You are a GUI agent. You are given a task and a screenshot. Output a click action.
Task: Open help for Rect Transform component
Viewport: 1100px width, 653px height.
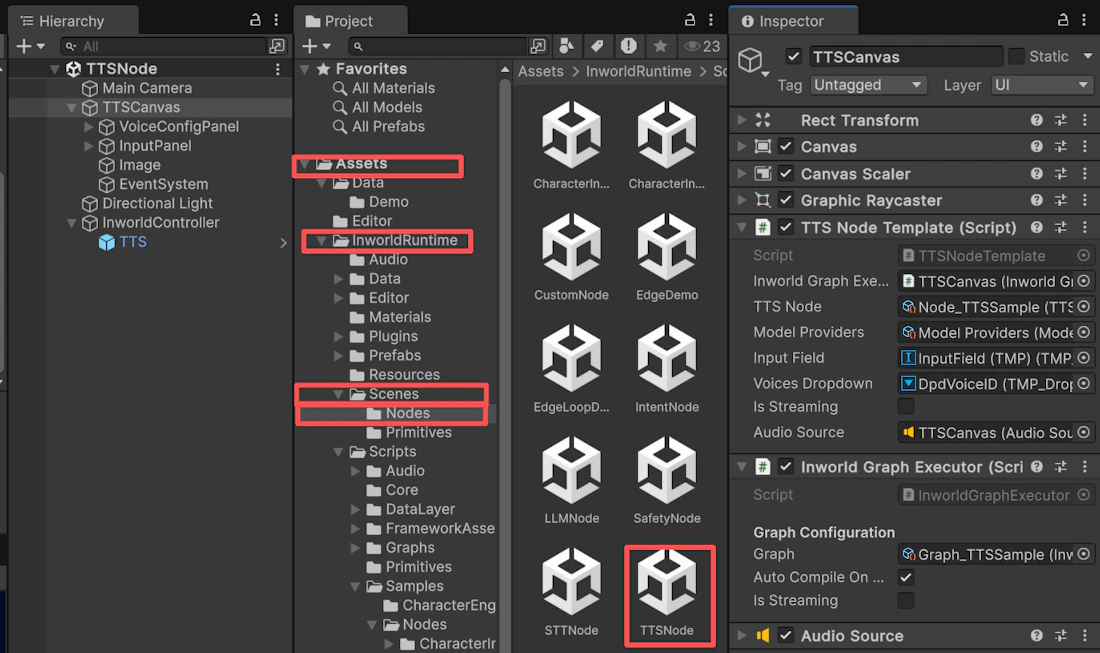[x=1036, y=120]
